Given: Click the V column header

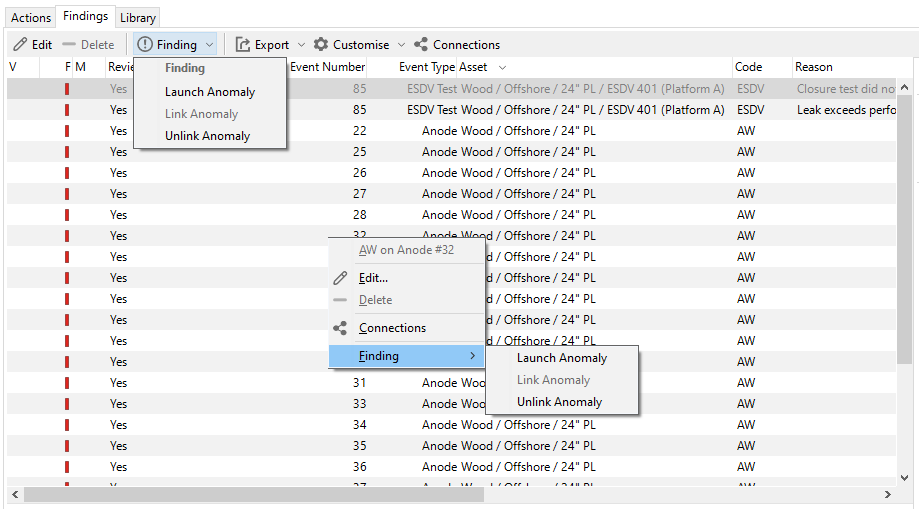Looking at the screenshot, I should [13, 67].
